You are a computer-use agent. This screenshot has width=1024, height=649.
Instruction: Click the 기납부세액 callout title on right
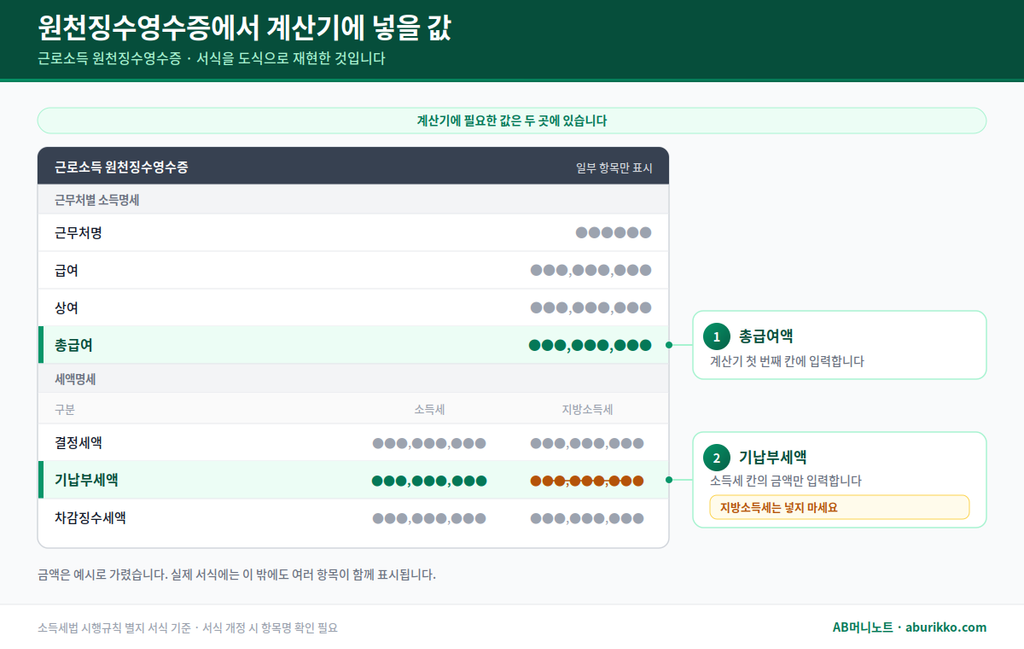(773, 457)
